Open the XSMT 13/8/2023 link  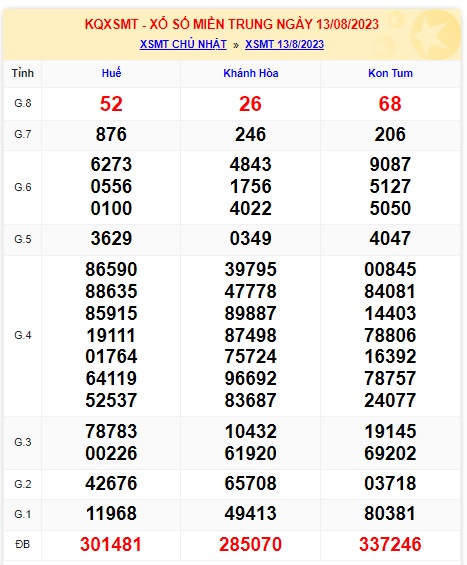point(284,44)
